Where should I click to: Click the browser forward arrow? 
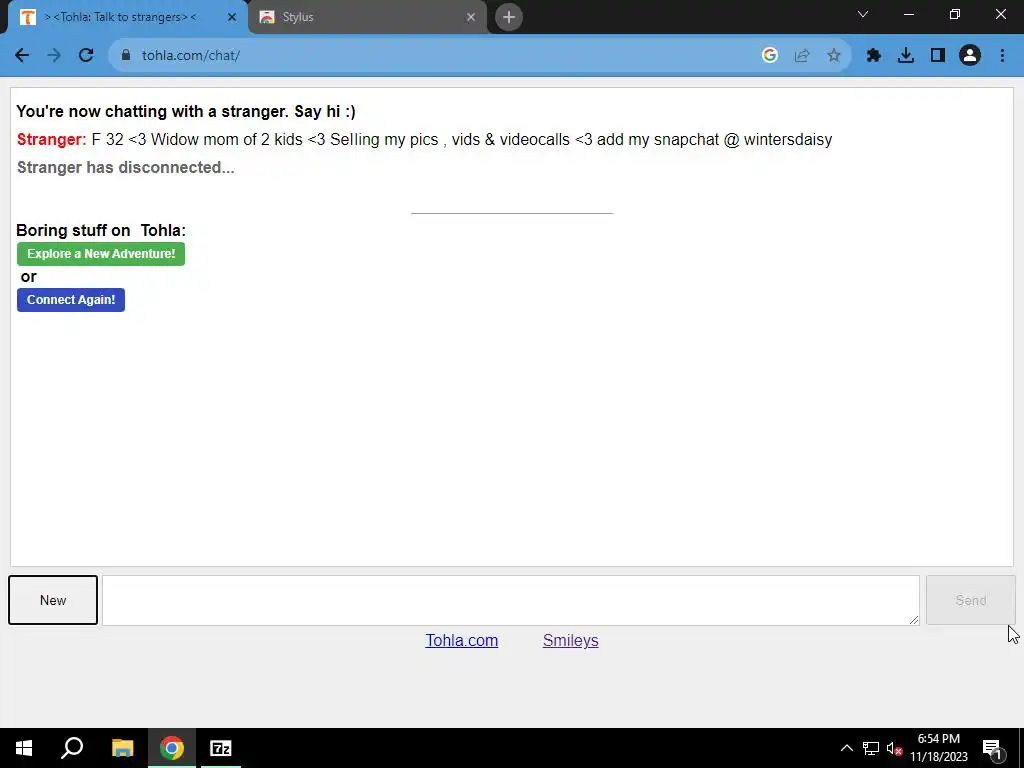tap(54, 56)
